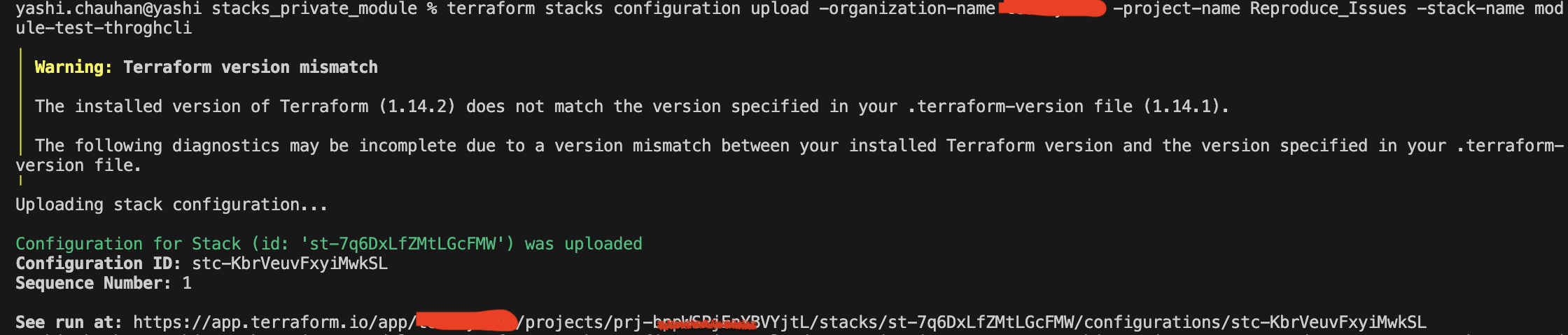Click the yellow Warning: label
Image resolution: width=1568 pixels, height=335 pixels.
[x=73, y=67]
